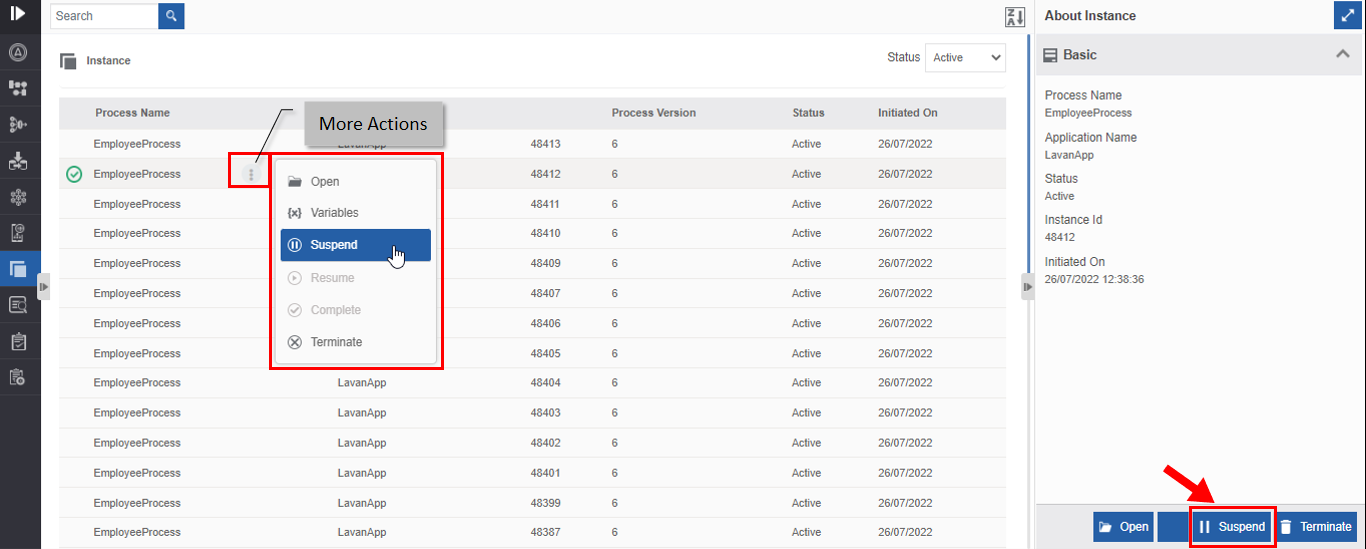
Task: Open the clipboard checklist icon in sidebar
Action: coord(18,341)
